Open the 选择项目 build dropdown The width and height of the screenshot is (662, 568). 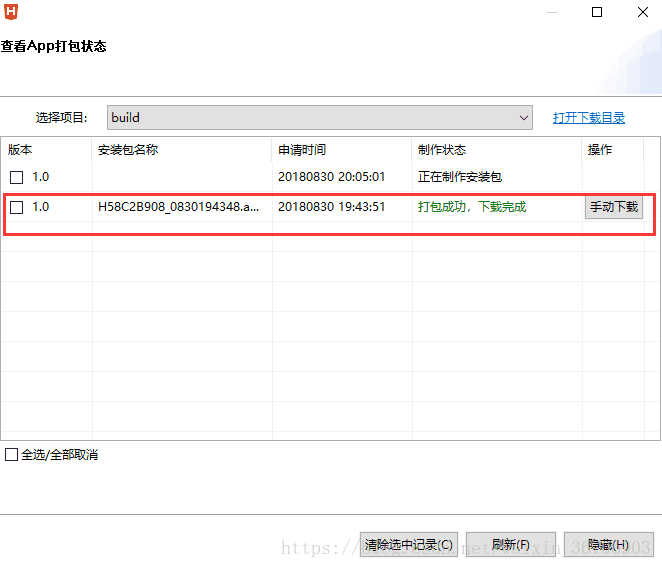click(320, 117)
